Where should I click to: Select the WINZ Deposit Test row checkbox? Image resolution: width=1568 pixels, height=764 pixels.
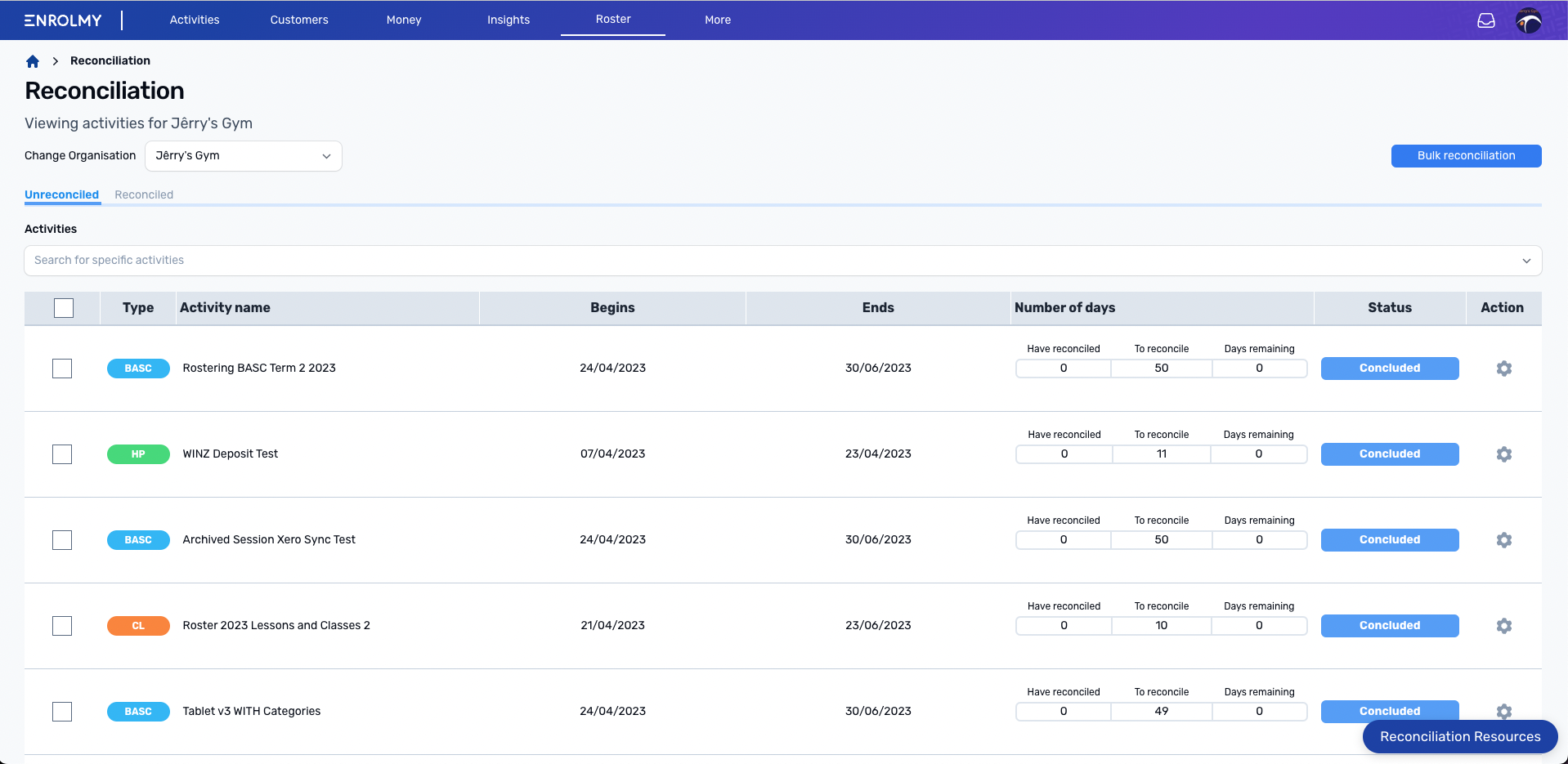coord(62,454)
